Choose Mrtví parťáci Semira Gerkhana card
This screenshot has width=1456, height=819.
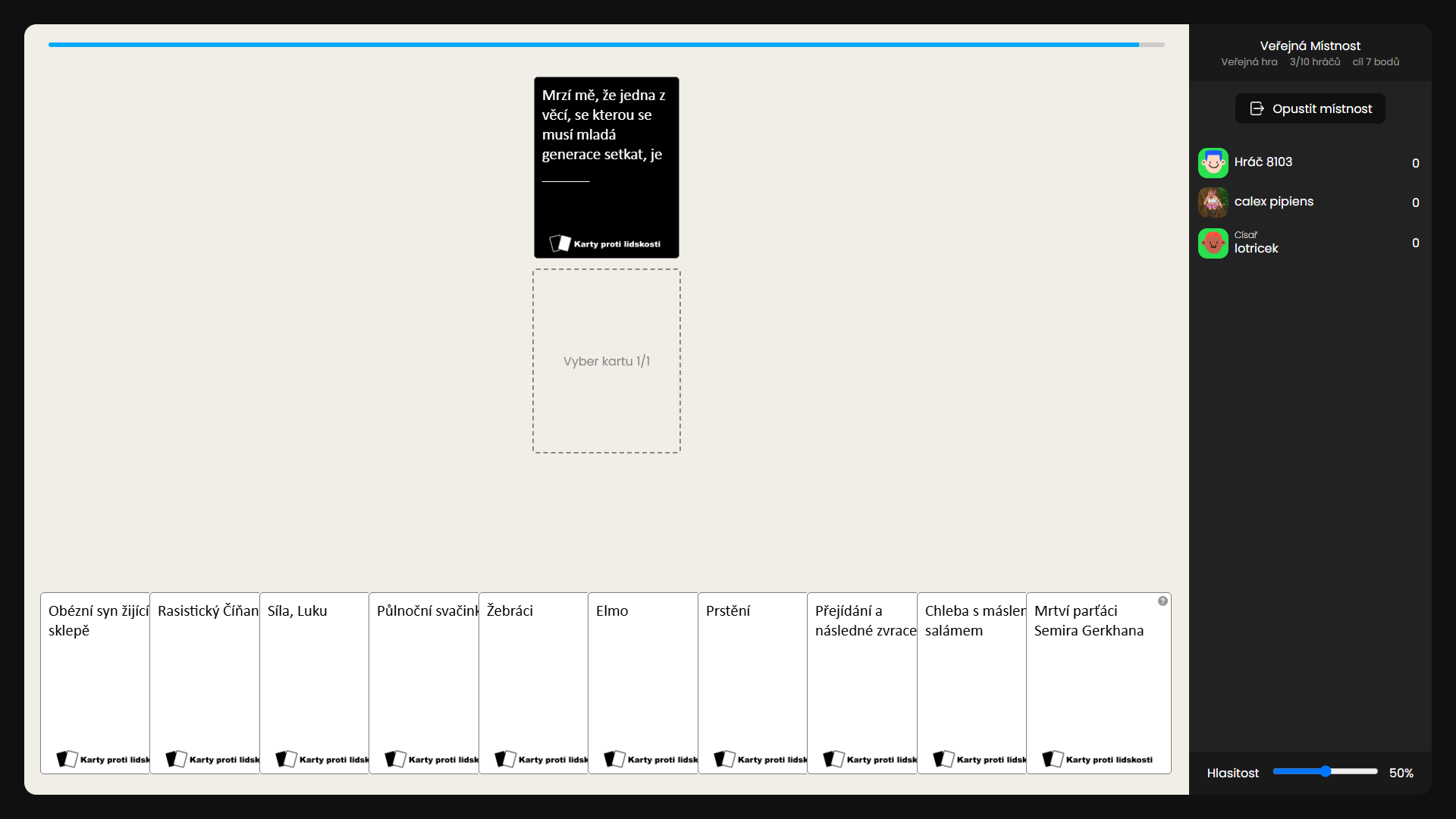[x=1097, y=682]
